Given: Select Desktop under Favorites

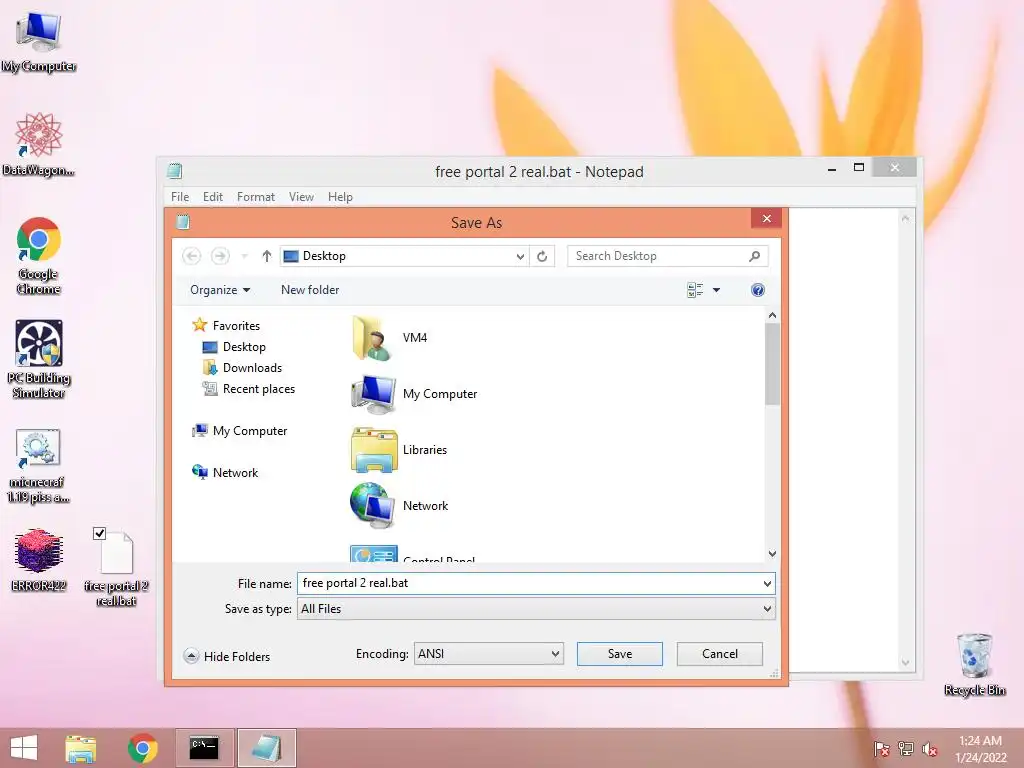Looking at the screenshot, I should 234,347.
